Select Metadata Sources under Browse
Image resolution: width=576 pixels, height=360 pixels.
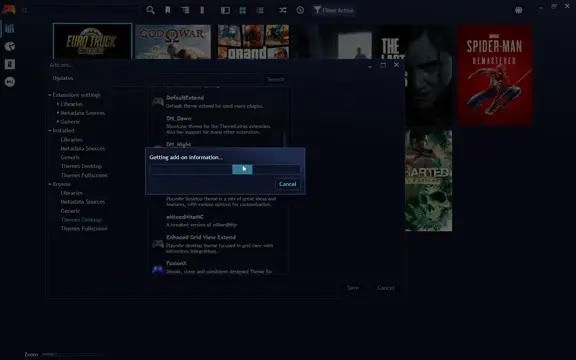83,202
